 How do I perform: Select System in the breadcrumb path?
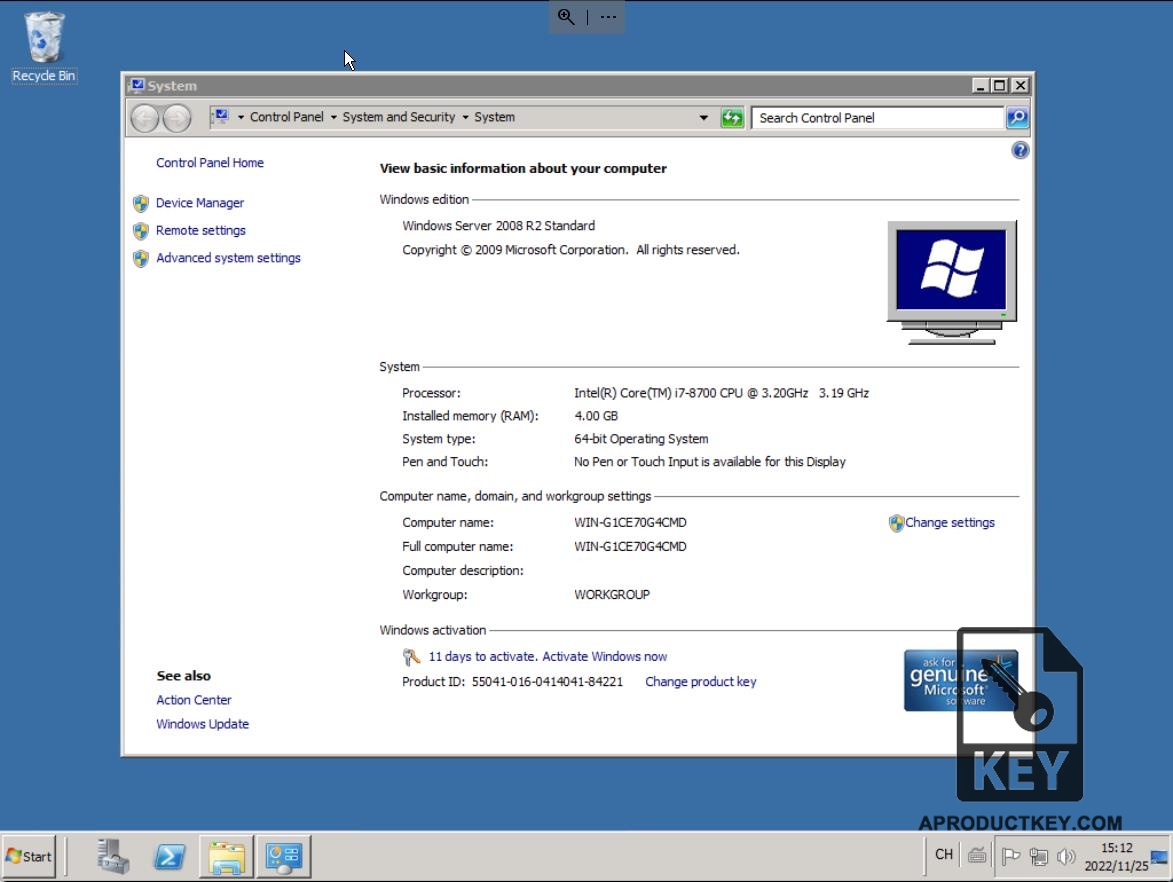tap(494, 117)
